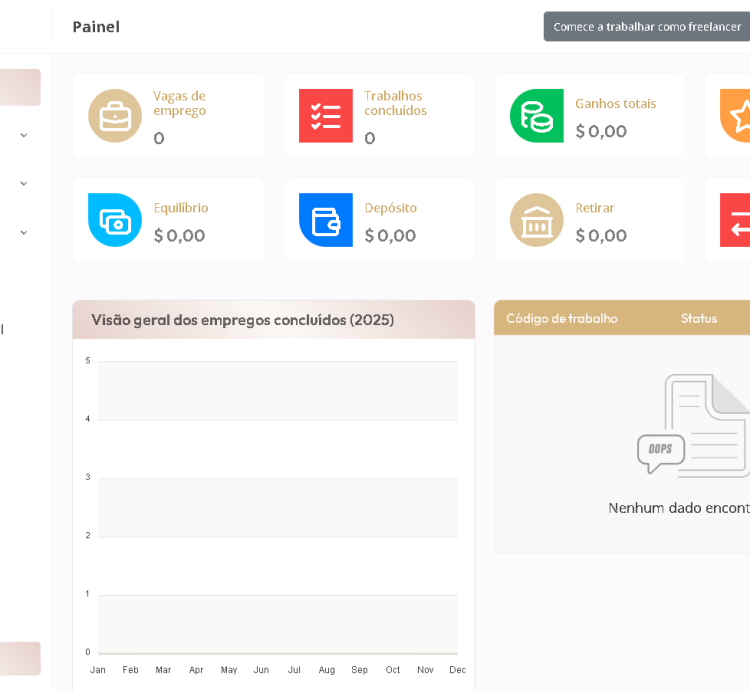Click the Depósito label text
The width and height of the screenshot is (750, 690).
point(390,208)
